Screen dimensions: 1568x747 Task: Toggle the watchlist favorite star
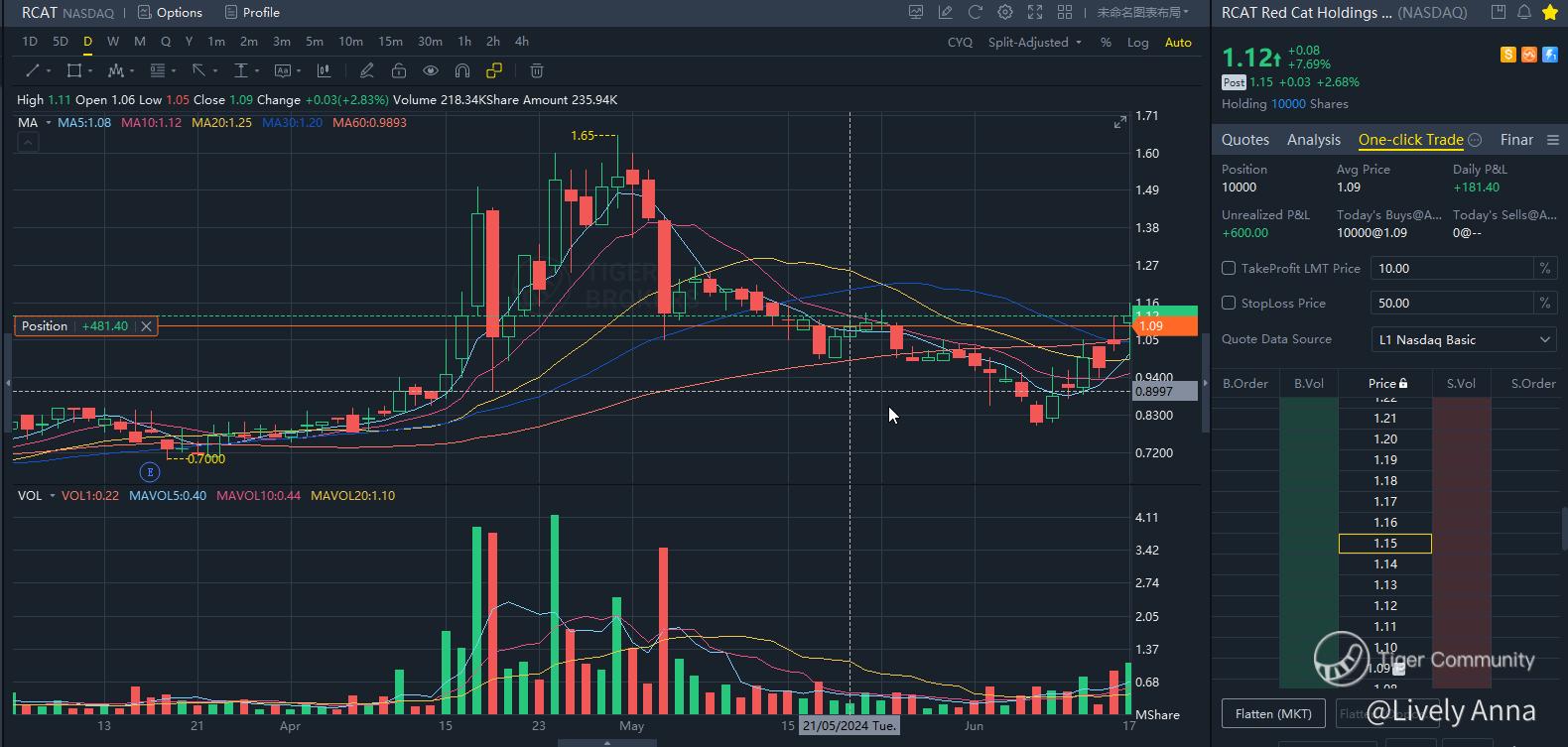tap(1549, 12)
